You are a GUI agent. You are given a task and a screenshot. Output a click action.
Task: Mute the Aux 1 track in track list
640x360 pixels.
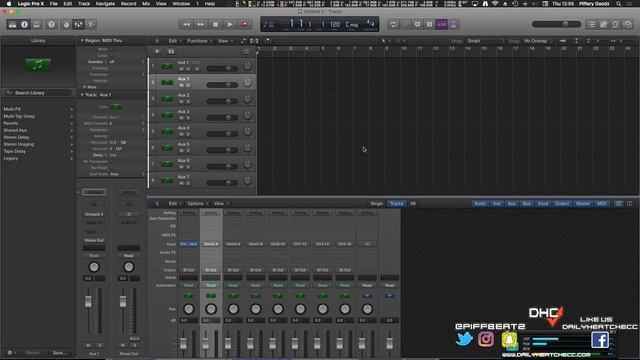tap(182, 85)
